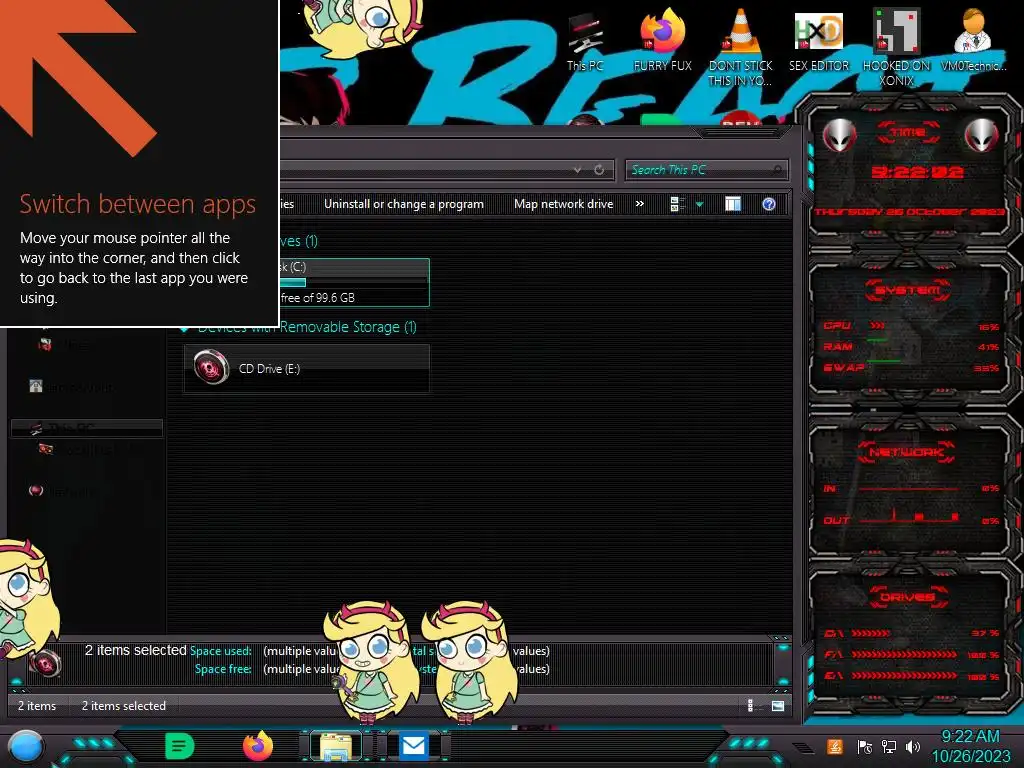
Task: Click the Space used label in details pane
Action: 221,651
